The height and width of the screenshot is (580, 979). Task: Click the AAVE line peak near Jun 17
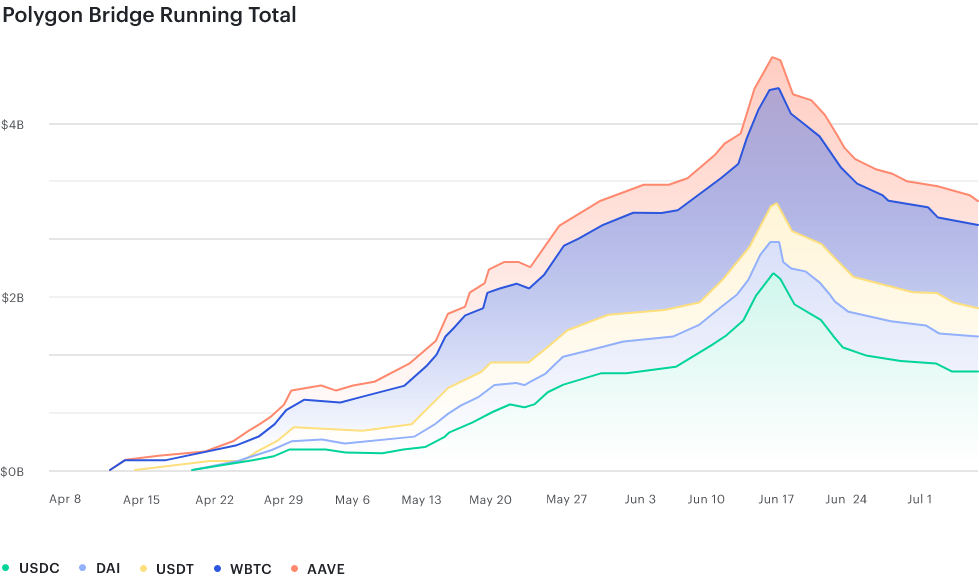773,57
